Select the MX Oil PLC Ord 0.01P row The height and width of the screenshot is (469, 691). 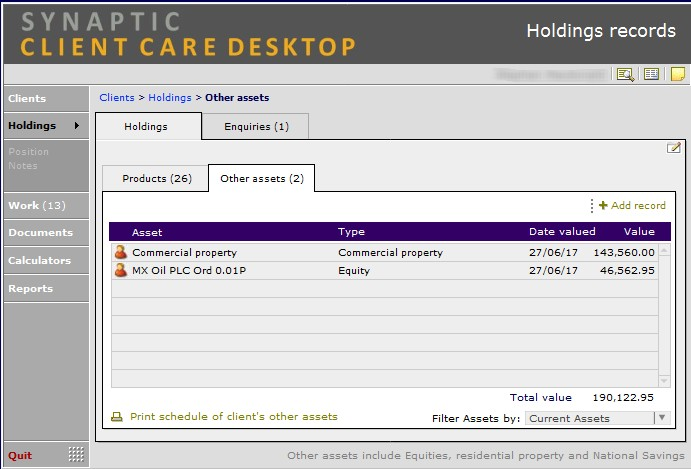(x=384, y=271)
